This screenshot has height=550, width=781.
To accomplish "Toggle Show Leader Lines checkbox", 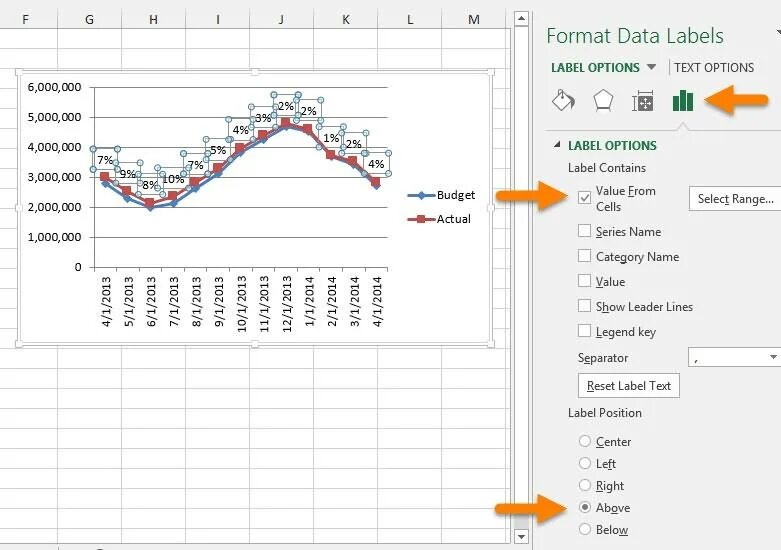I will (x=584, y=305).
